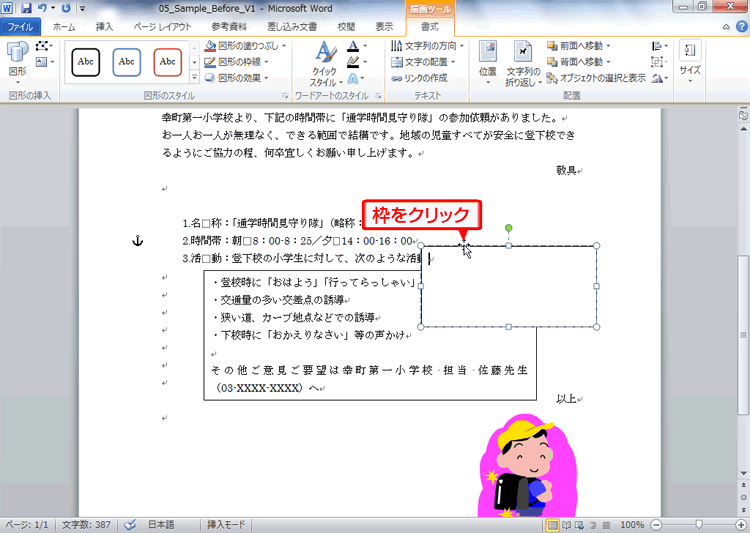Image resolution: width=750 pixels, height=533 pixels.
Task: Open the 図形の塗りつぶし fill dropdown
Action: coord(245,46)
